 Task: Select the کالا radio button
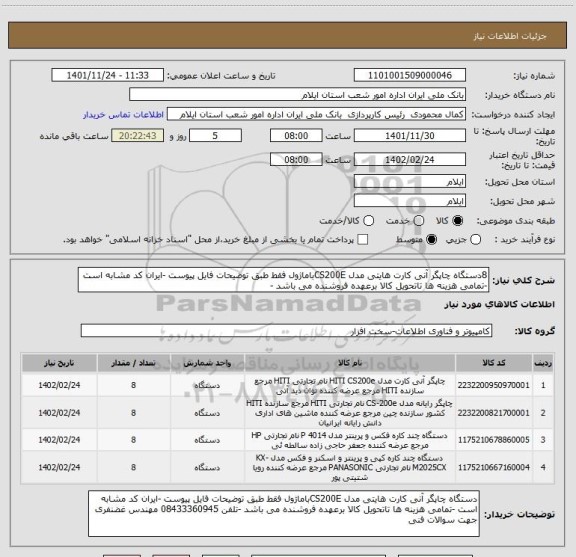pyautogui.click(x=458, y=221)
